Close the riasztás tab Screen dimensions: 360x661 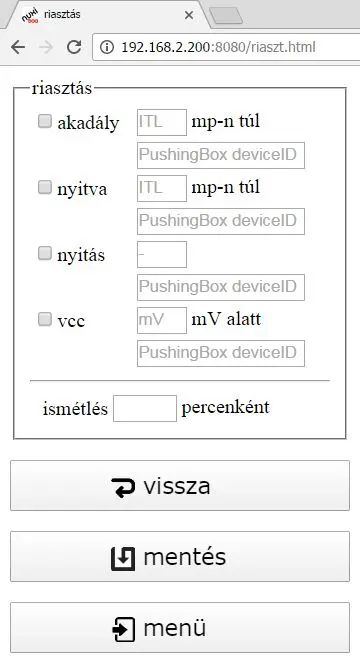tap(189, 15)
